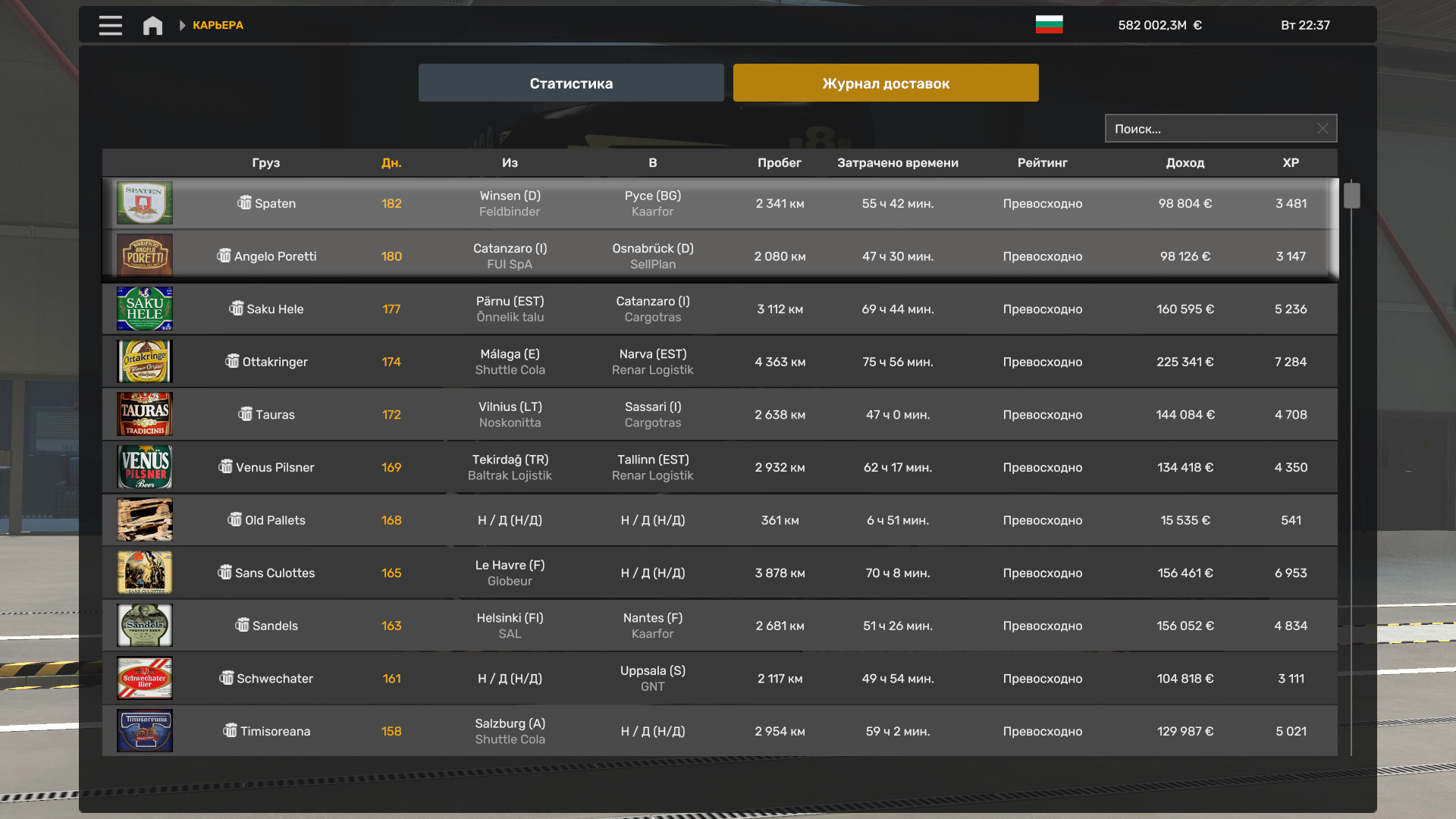Sort by Пробег column header
This screenshot has width=1456, height=819.
(x=780, y=163)
